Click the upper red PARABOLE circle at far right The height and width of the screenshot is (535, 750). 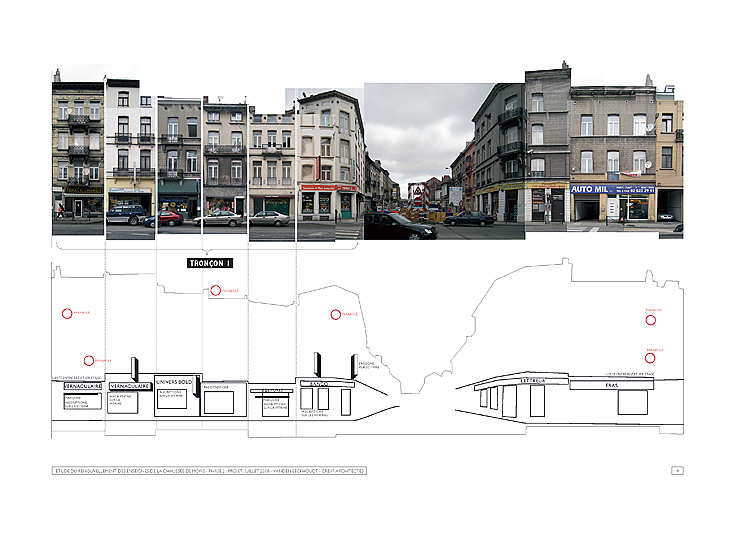651,320
